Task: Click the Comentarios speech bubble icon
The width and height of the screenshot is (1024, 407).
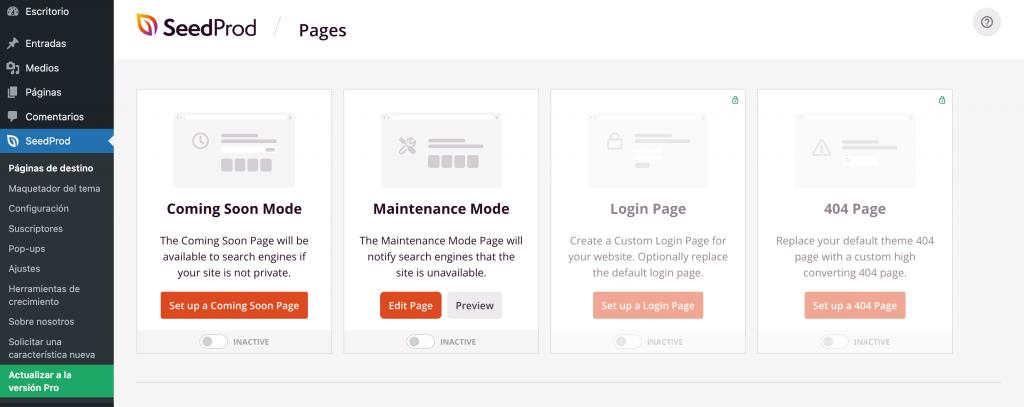Action: tap(12, 116)
